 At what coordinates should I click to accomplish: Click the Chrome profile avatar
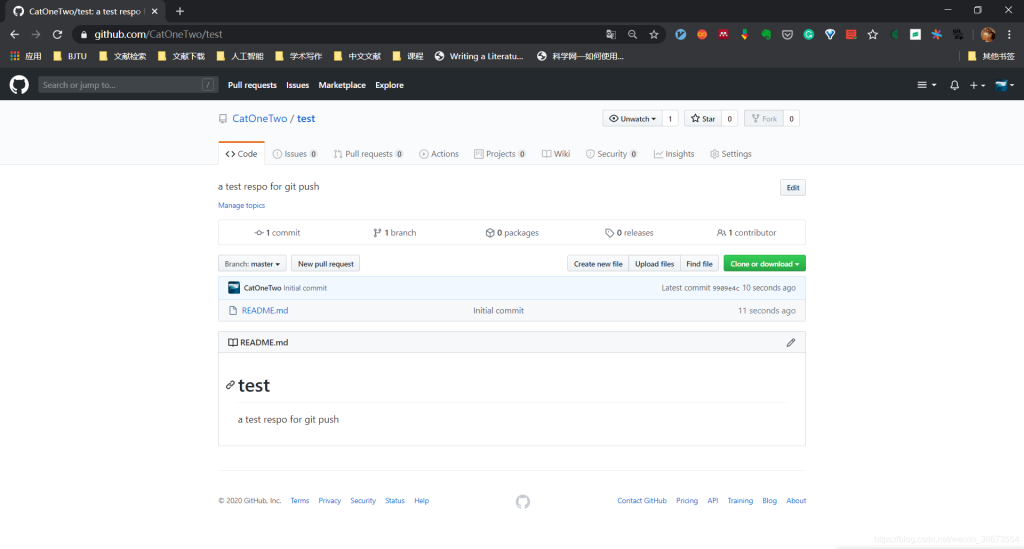(988, 35)
